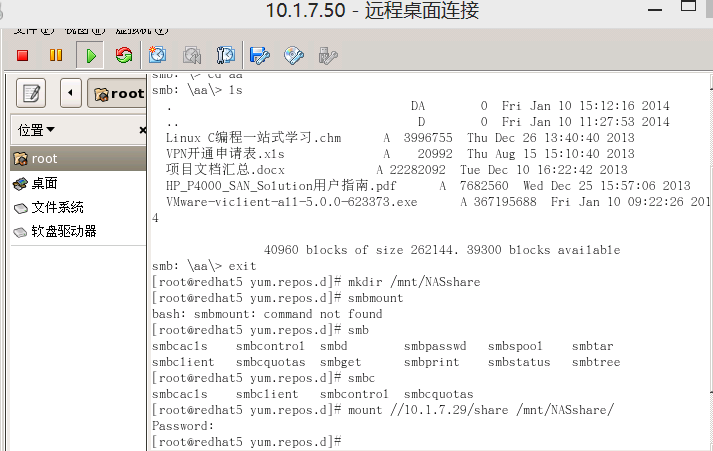Click the 'Thu Aug 15 15:10:40 2013' timestamp

tap(550, 154)
